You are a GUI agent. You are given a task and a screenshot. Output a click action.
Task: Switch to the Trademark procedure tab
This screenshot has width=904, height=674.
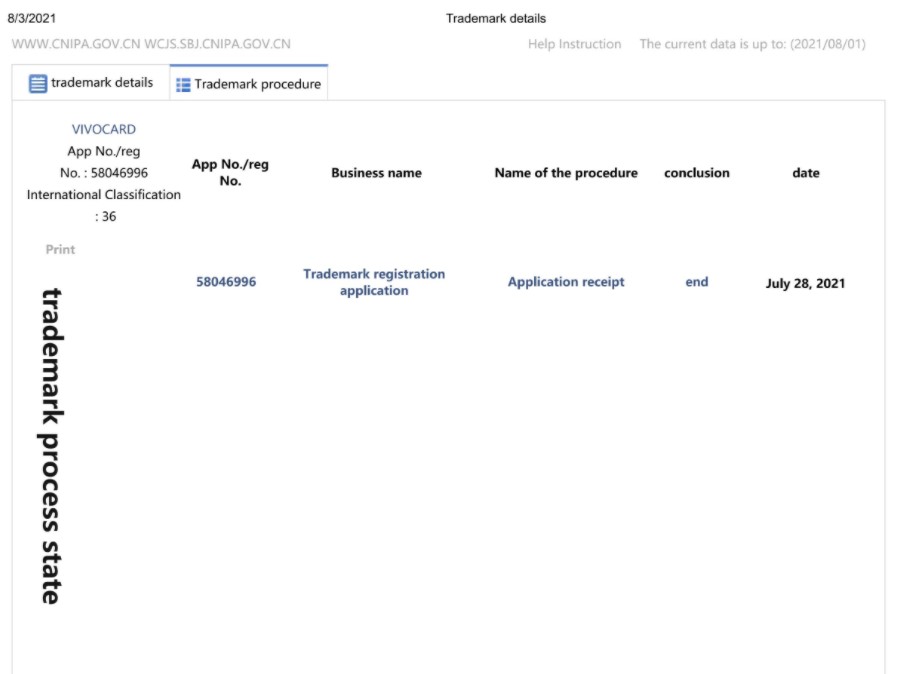click(249, 83)
